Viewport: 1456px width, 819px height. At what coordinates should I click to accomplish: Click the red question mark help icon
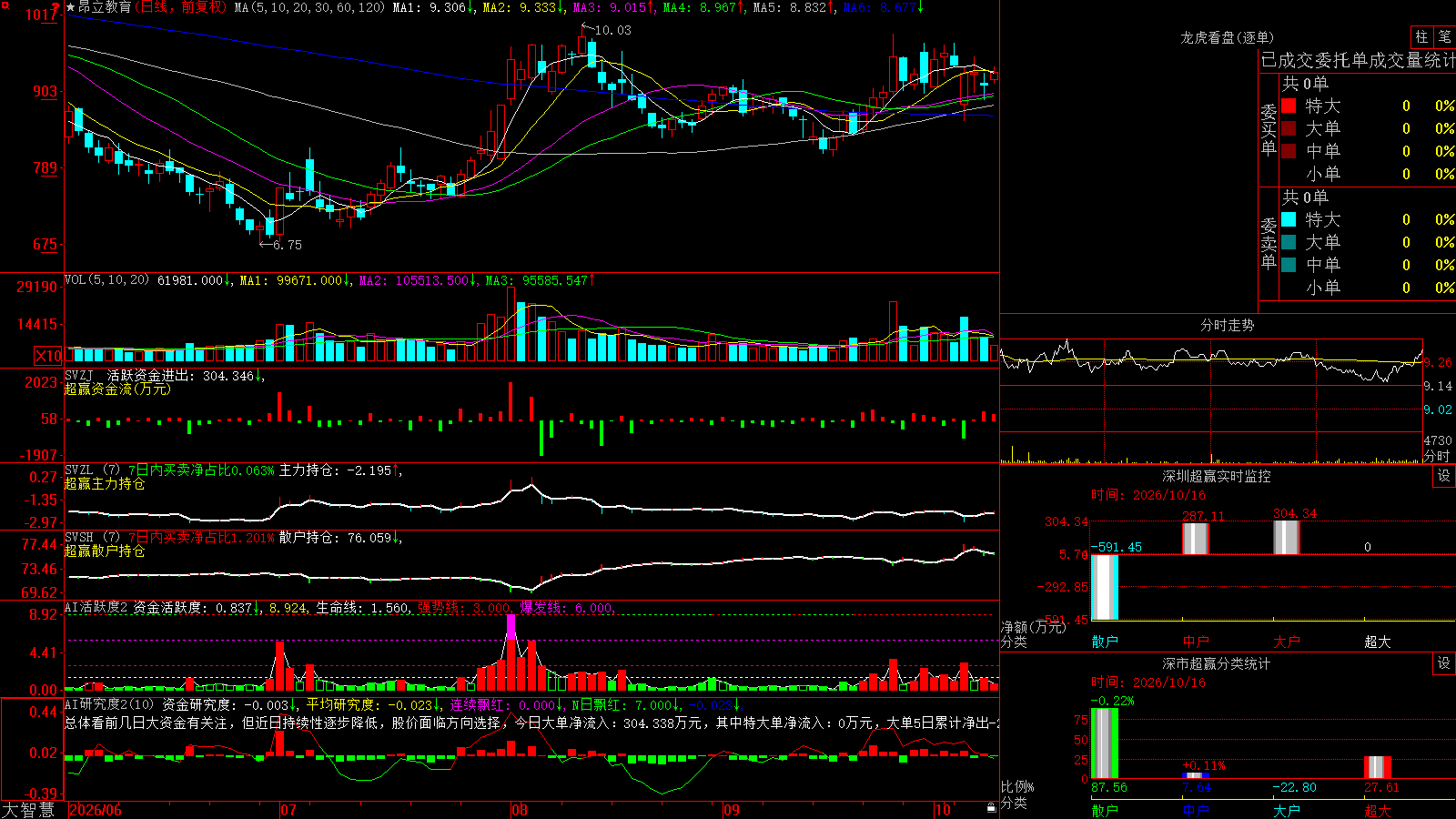(56, 7)
